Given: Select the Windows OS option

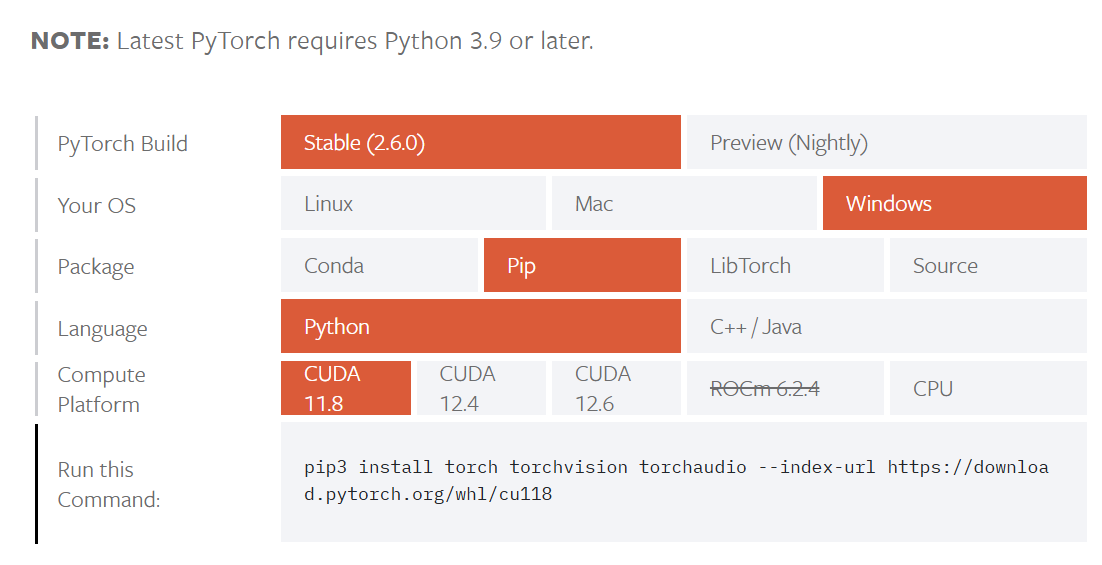Looking at the screenshot, I should [x=954, y=204].
